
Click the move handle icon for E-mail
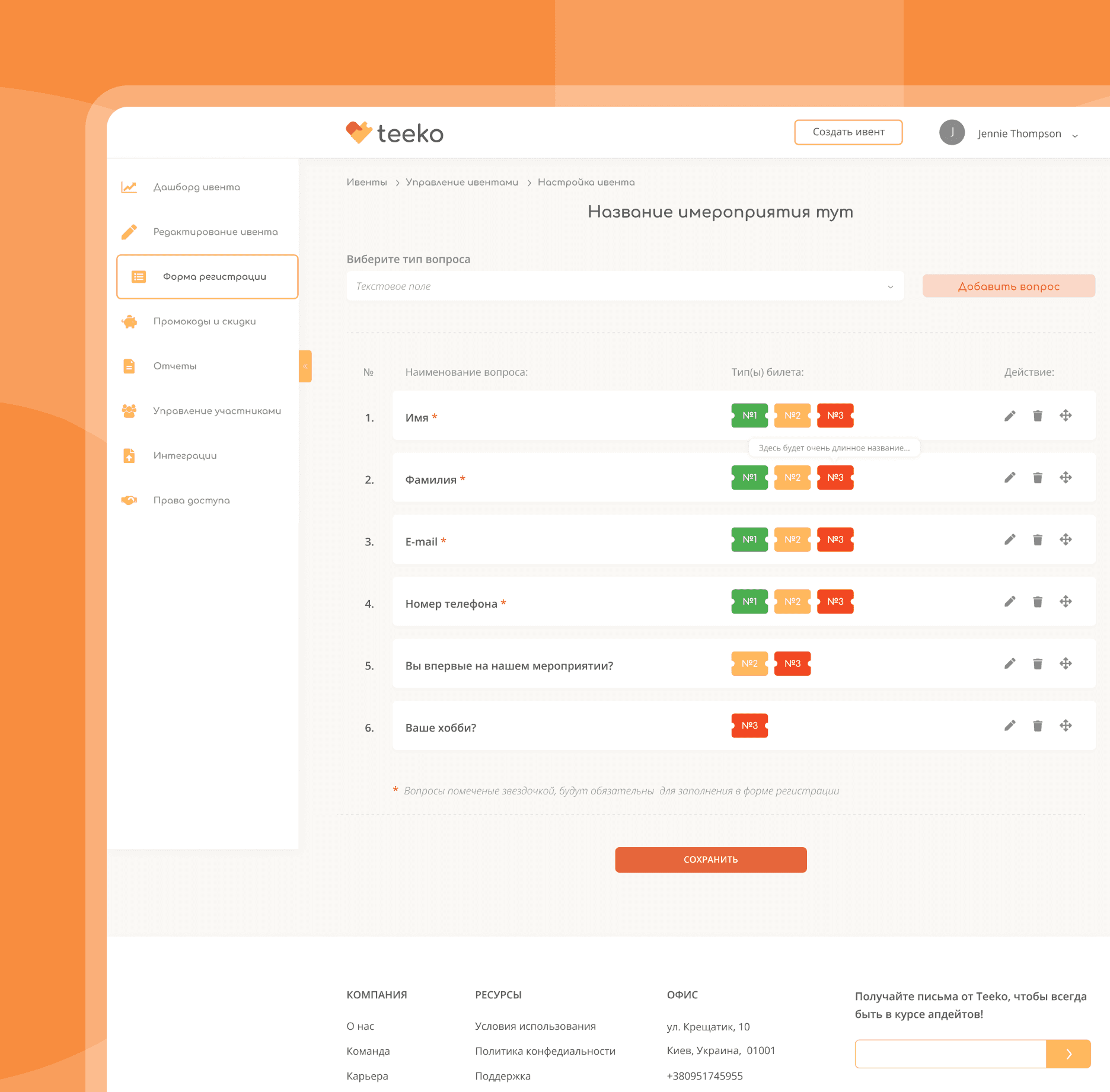pos(1066,539)
